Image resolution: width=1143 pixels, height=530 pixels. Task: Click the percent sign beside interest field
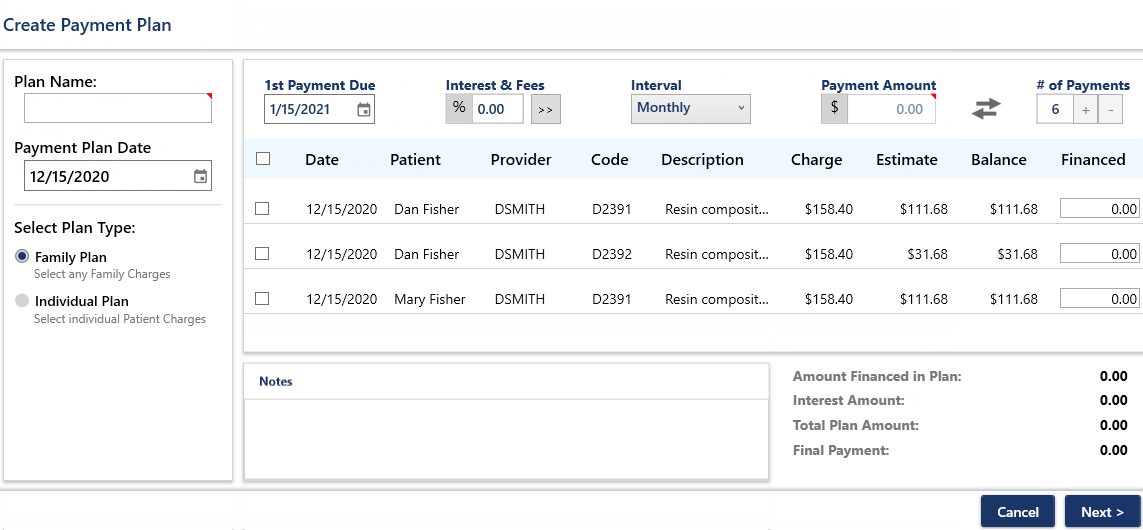(x=459, y=109)
